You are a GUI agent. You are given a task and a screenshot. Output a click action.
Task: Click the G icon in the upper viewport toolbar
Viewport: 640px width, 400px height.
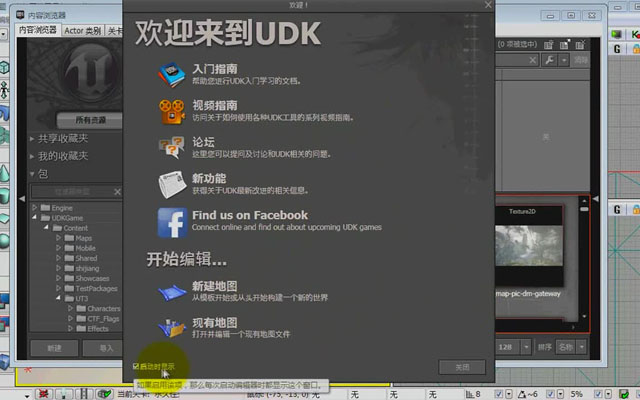(x=617, y=49)
